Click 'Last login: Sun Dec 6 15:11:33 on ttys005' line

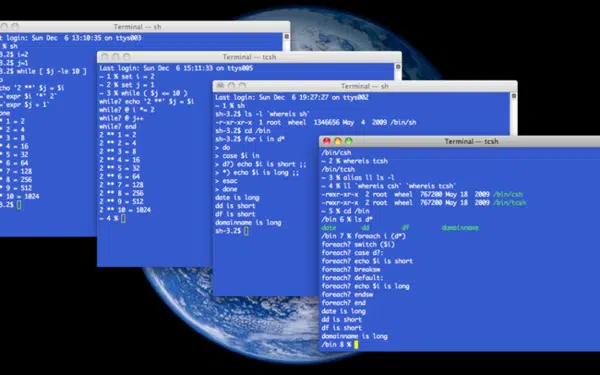pyautogui.click(x=176, y=68)
